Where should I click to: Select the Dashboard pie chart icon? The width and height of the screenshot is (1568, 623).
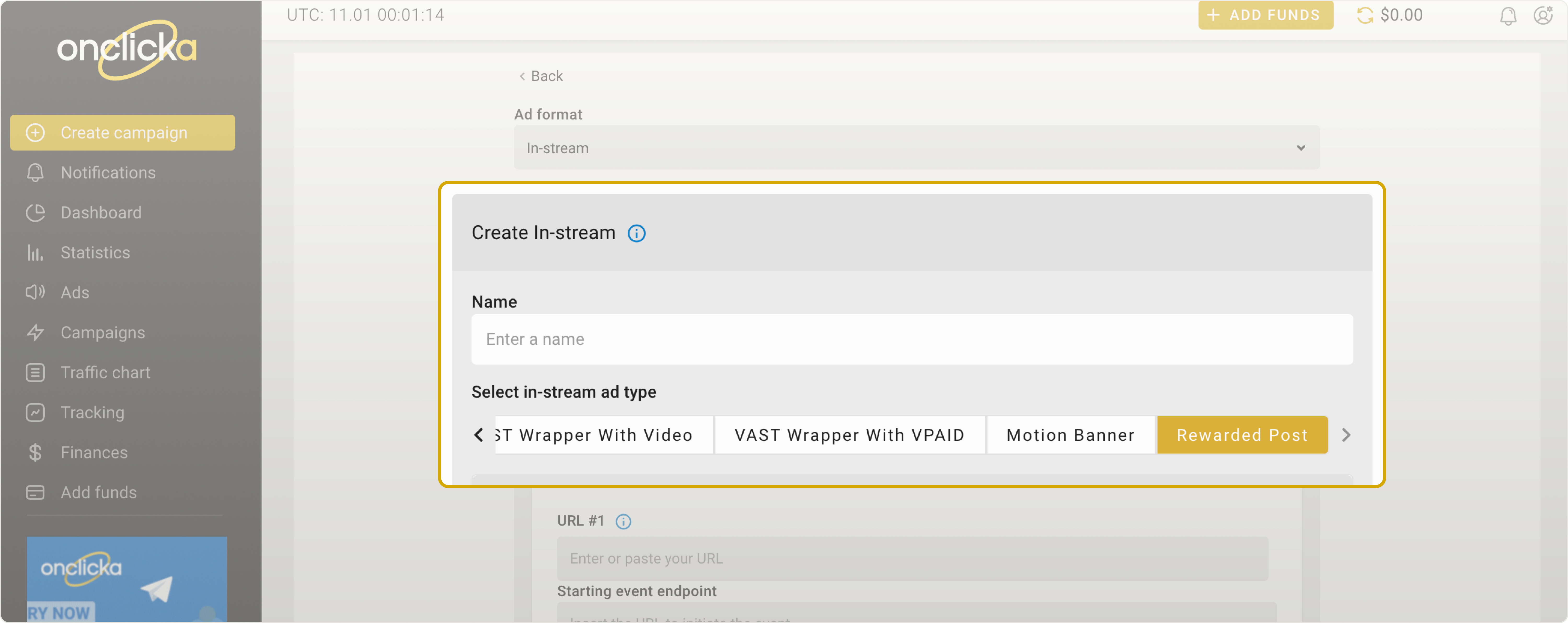point(35,212)
